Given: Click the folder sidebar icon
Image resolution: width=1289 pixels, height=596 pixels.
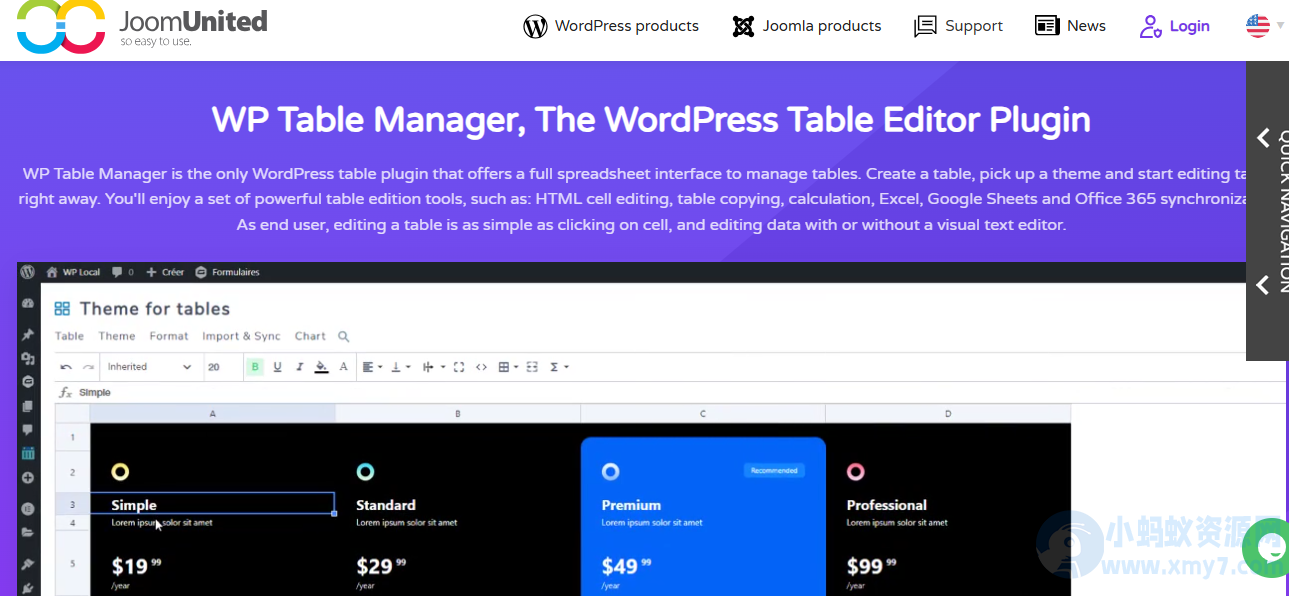Looking at the screenshot, I should pos(28,532).
